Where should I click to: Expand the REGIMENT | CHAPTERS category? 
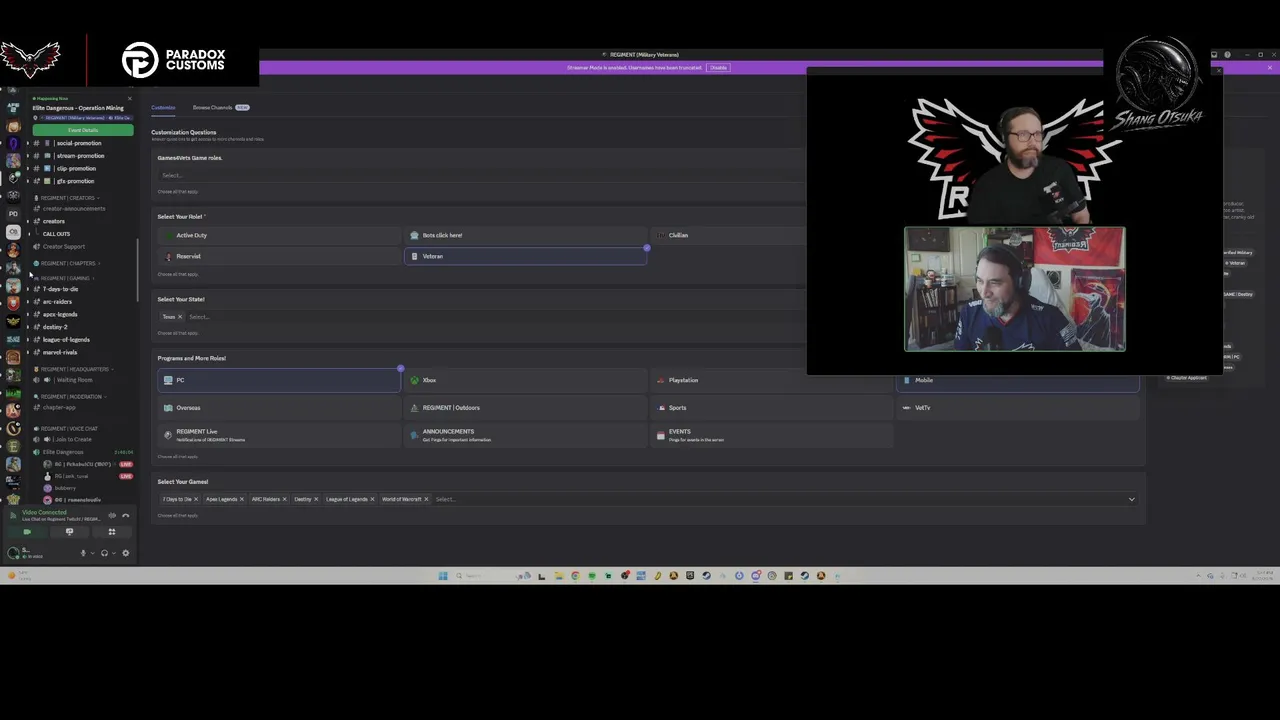(68, 263)
